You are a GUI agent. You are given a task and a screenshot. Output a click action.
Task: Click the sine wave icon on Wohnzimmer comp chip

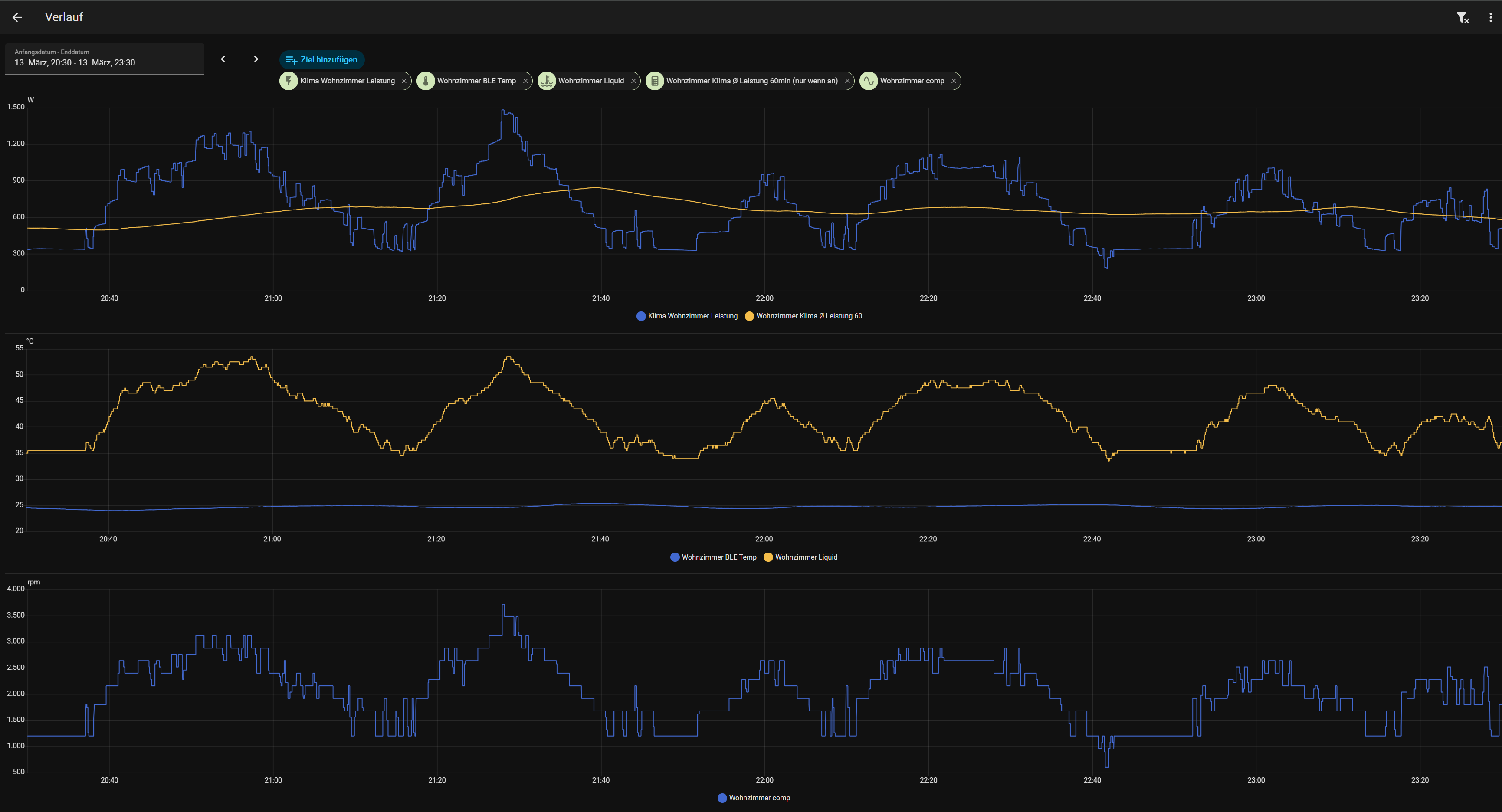869,81
